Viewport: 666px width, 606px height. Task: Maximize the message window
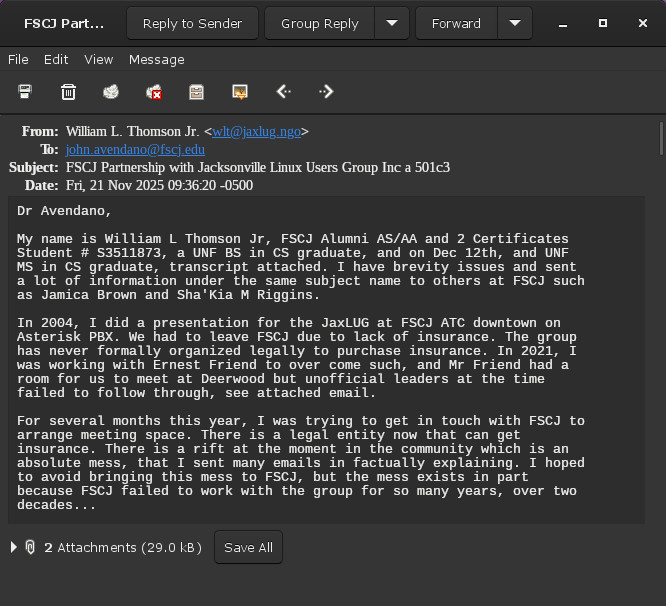click(x=603, y=23)
